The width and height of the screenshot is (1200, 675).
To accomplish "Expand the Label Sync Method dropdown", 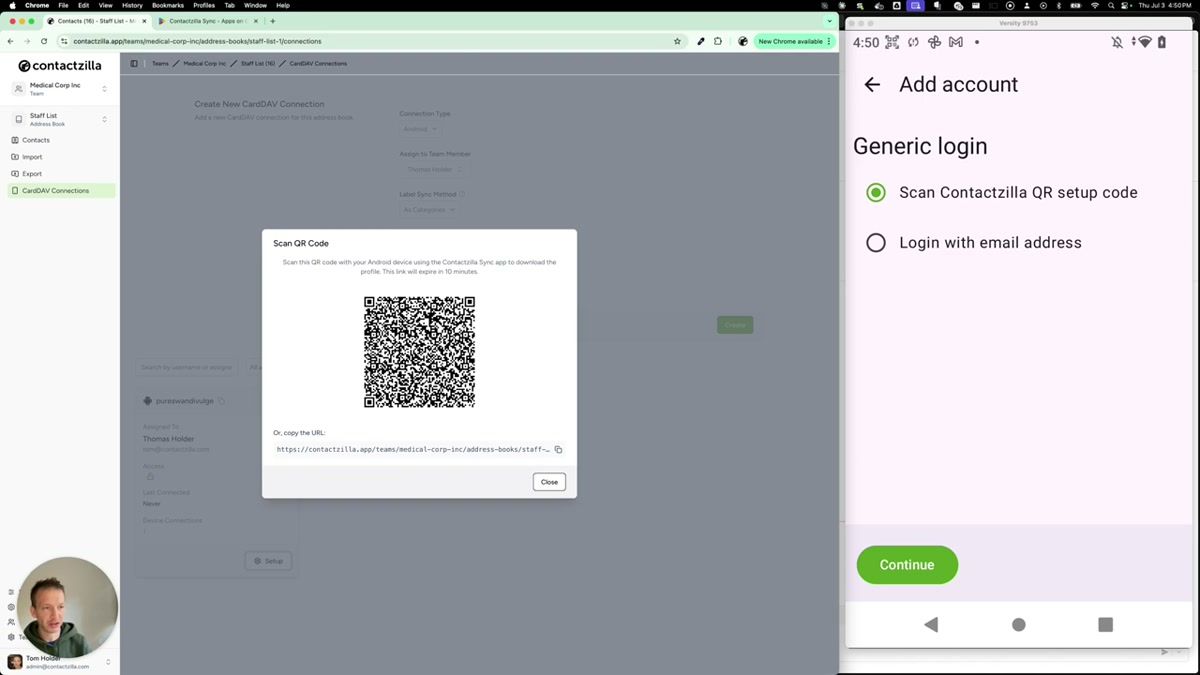I will click(x=430, y=209).
